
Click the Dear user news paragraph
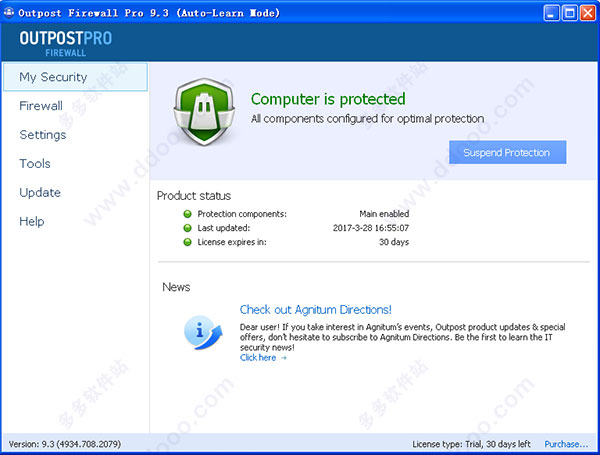coord(403,337)
